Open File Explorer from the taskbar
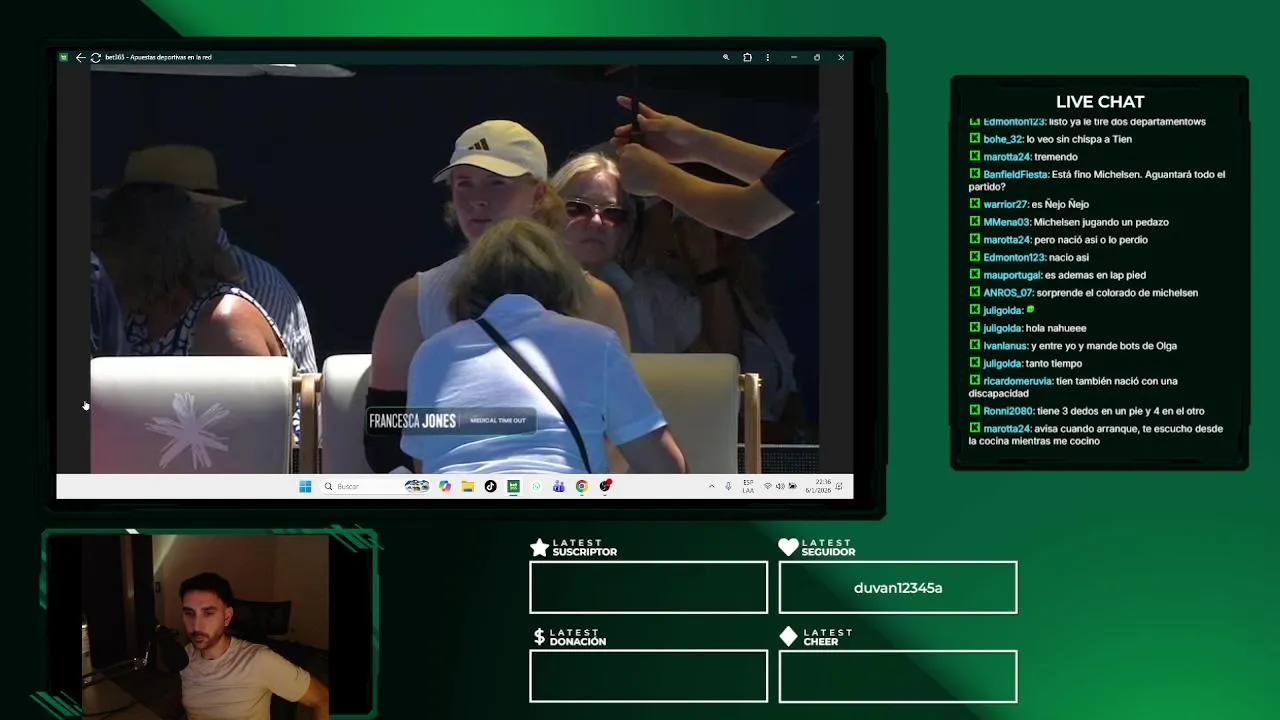This screenshot has width=1280, height=720. pos(468,486)
